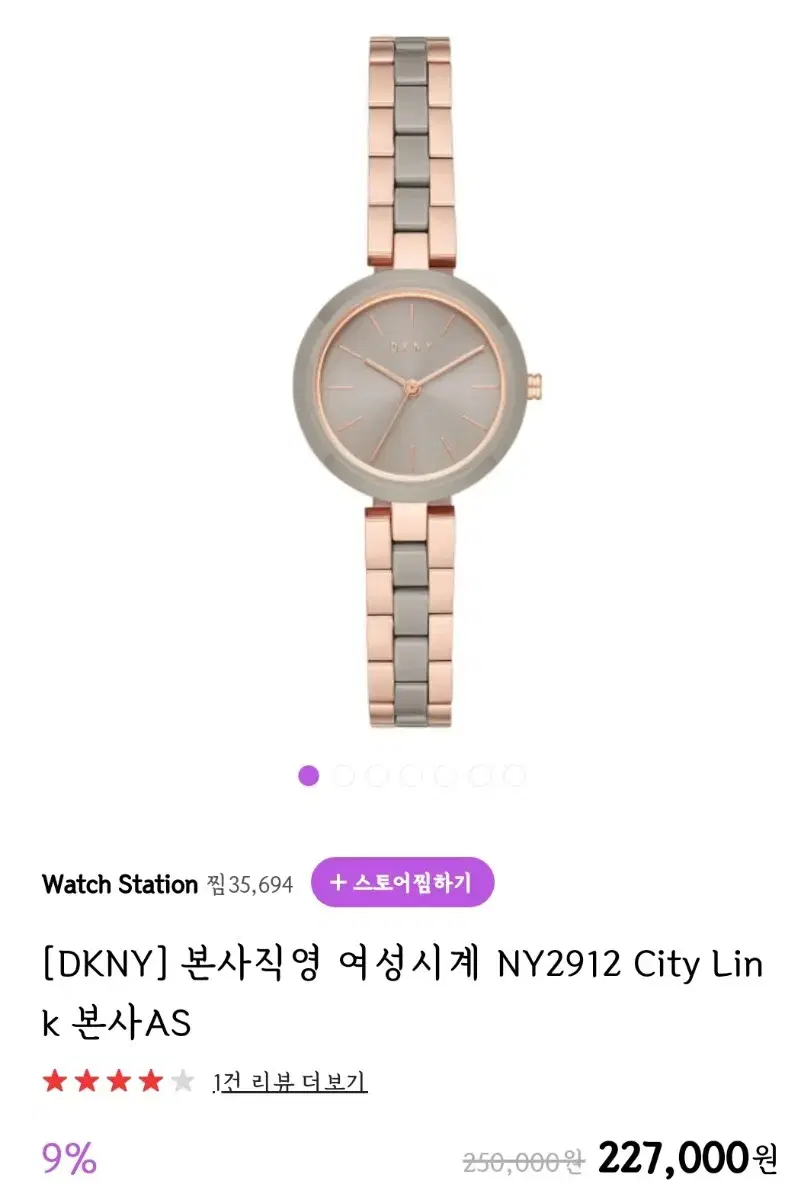Click the third red rating star

coord(119,1081)
